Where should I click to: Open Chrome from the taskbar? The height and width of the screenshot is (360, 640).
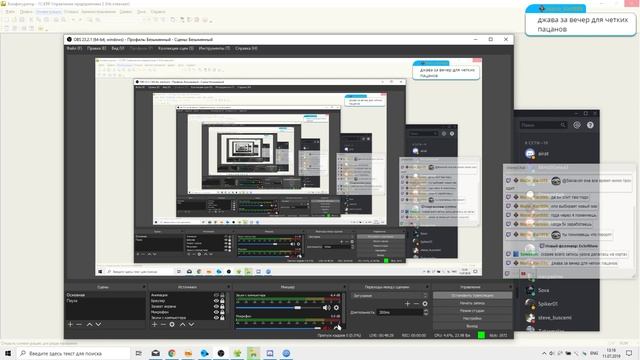coord(172,353)
